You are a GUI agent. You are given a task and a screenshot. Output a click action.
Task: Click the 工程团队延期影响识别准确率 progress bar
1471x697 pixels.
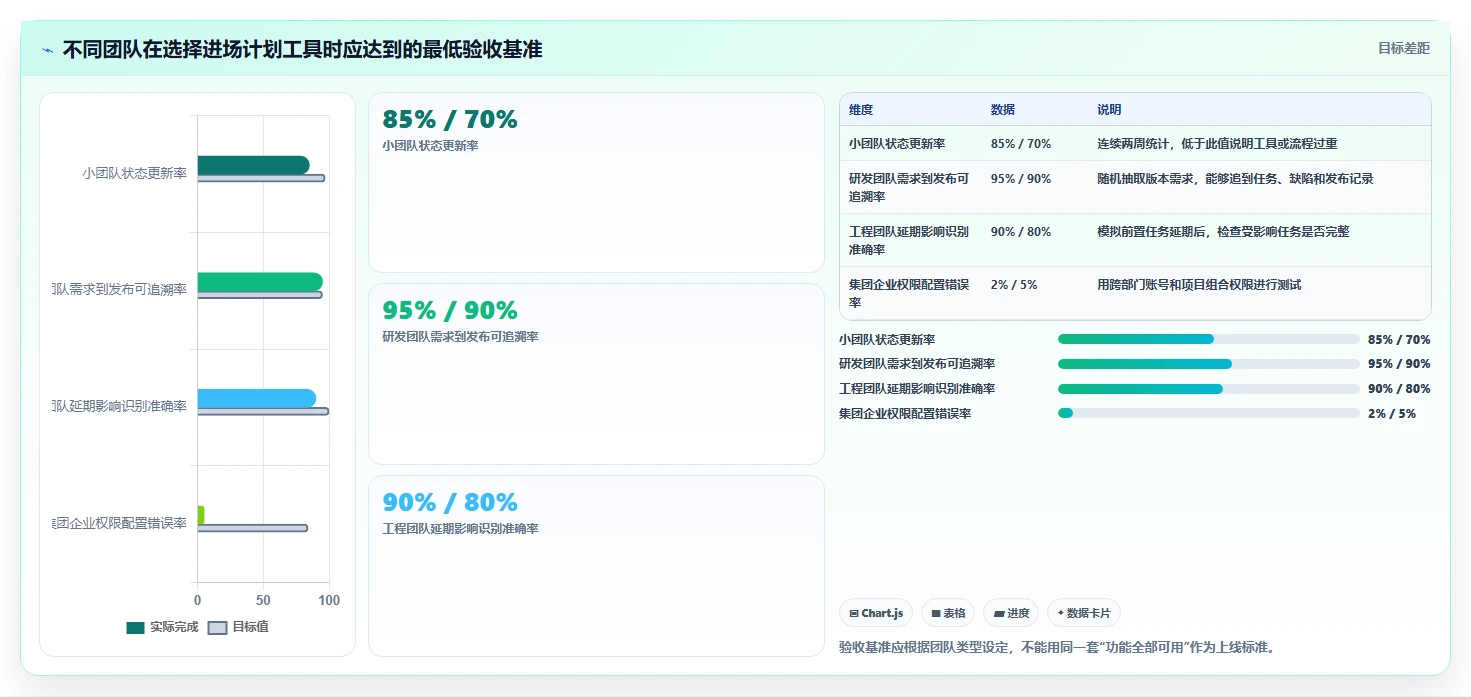pyautogui.click(x=1208, y=389)
